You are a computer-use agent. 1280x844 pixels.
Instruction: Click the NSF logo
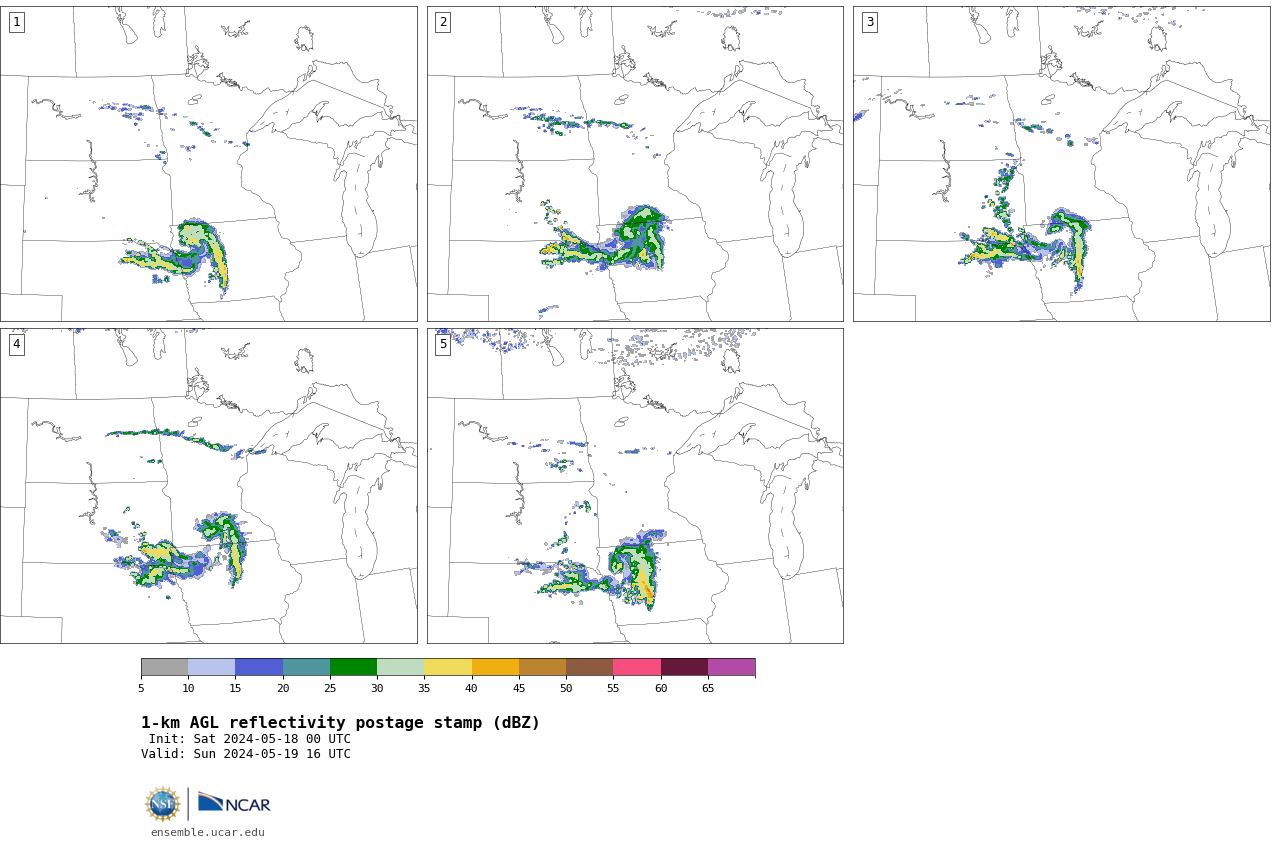(163, 804)
